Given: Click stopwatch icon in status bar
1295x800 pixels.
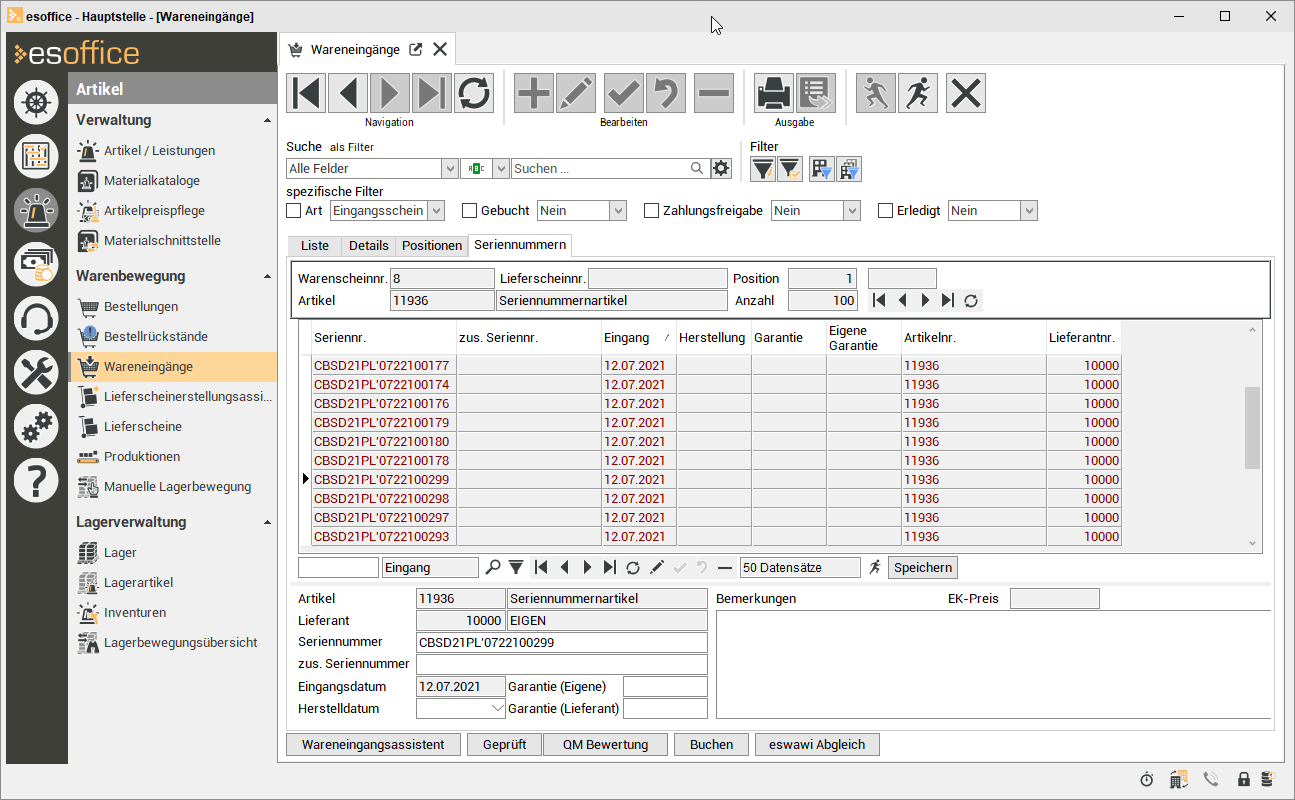Looking at the screenshot, I should coord(1147,779).
